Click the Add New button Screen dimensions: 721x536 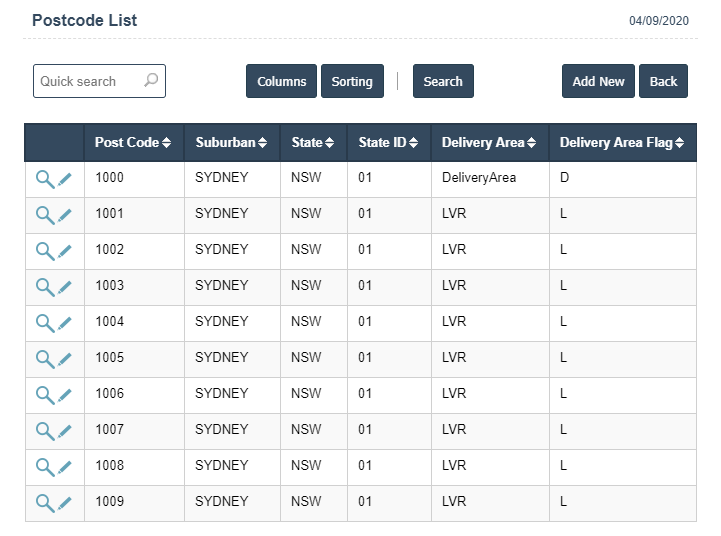(598, 82)
